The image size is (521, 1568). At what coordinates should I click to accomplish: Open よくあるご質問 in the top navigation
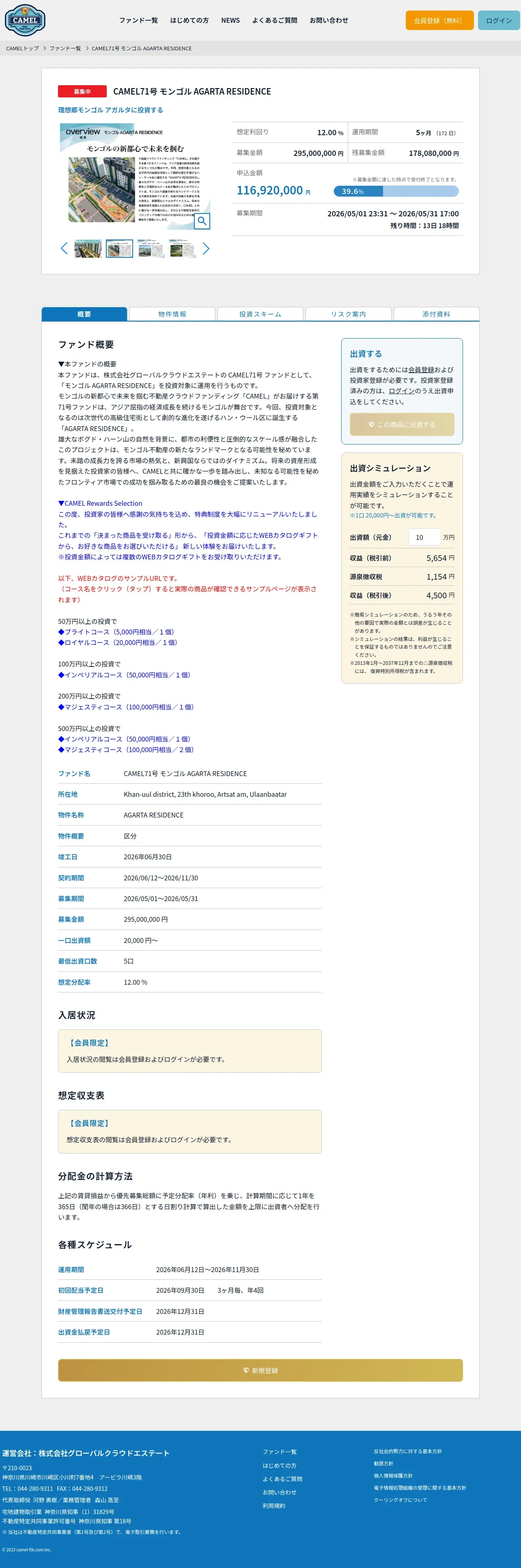[274, 20]
